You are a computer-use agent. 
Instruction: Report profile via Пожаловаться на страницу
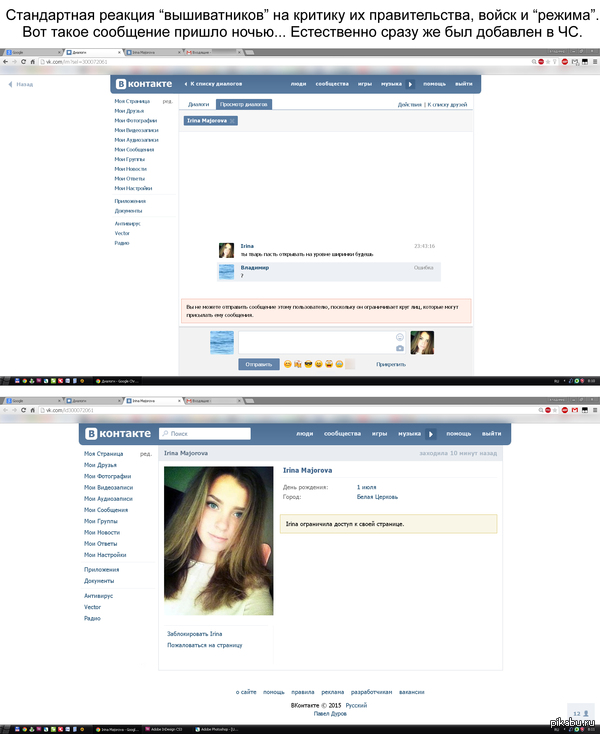(x=204, y=645)
